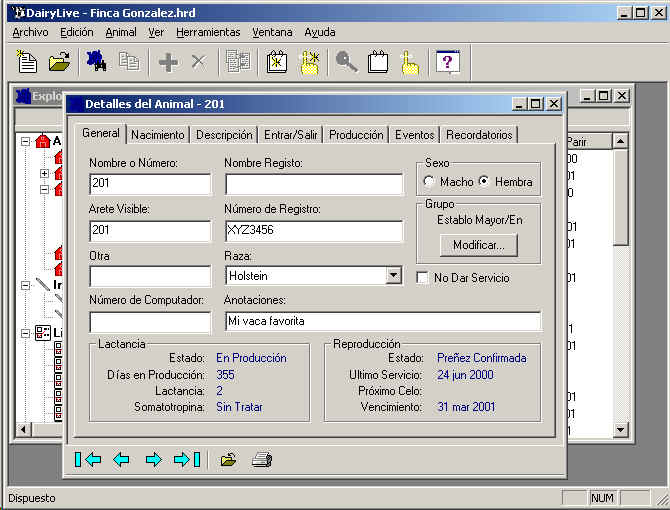Screen dimensions: 670x510
Task: Open file using the folder toolbar icon
Action: (x=59, y=62)
